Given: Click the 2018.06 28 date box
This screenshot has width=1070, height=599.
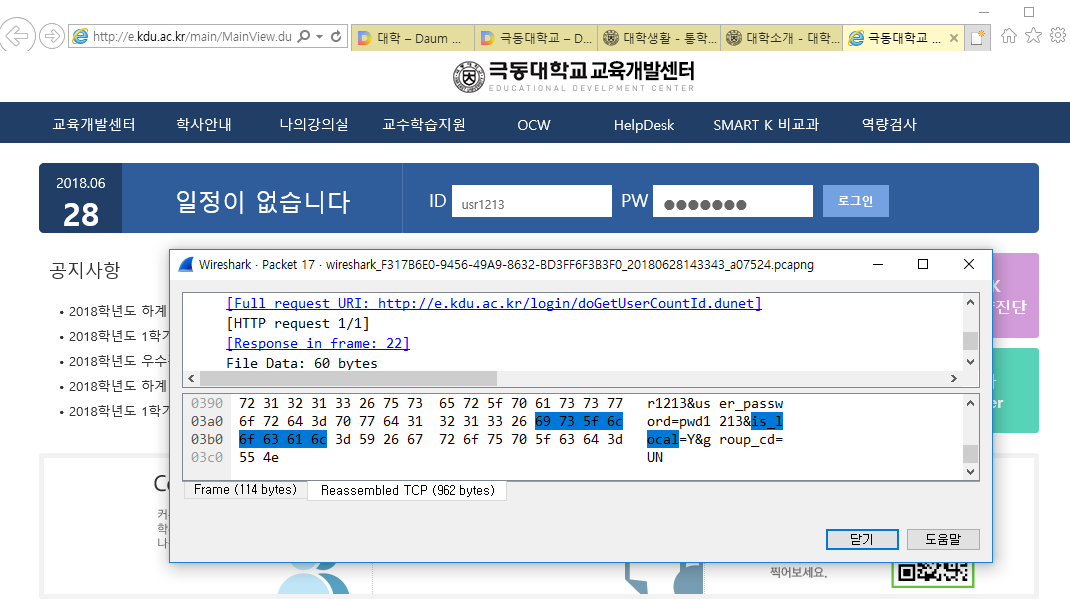Looking at the screenshot, I should [x=81, y=199].
